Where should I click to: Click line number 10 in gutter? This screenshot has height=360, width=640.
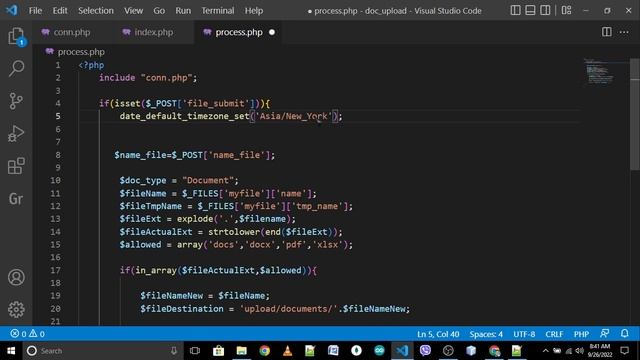56,180
